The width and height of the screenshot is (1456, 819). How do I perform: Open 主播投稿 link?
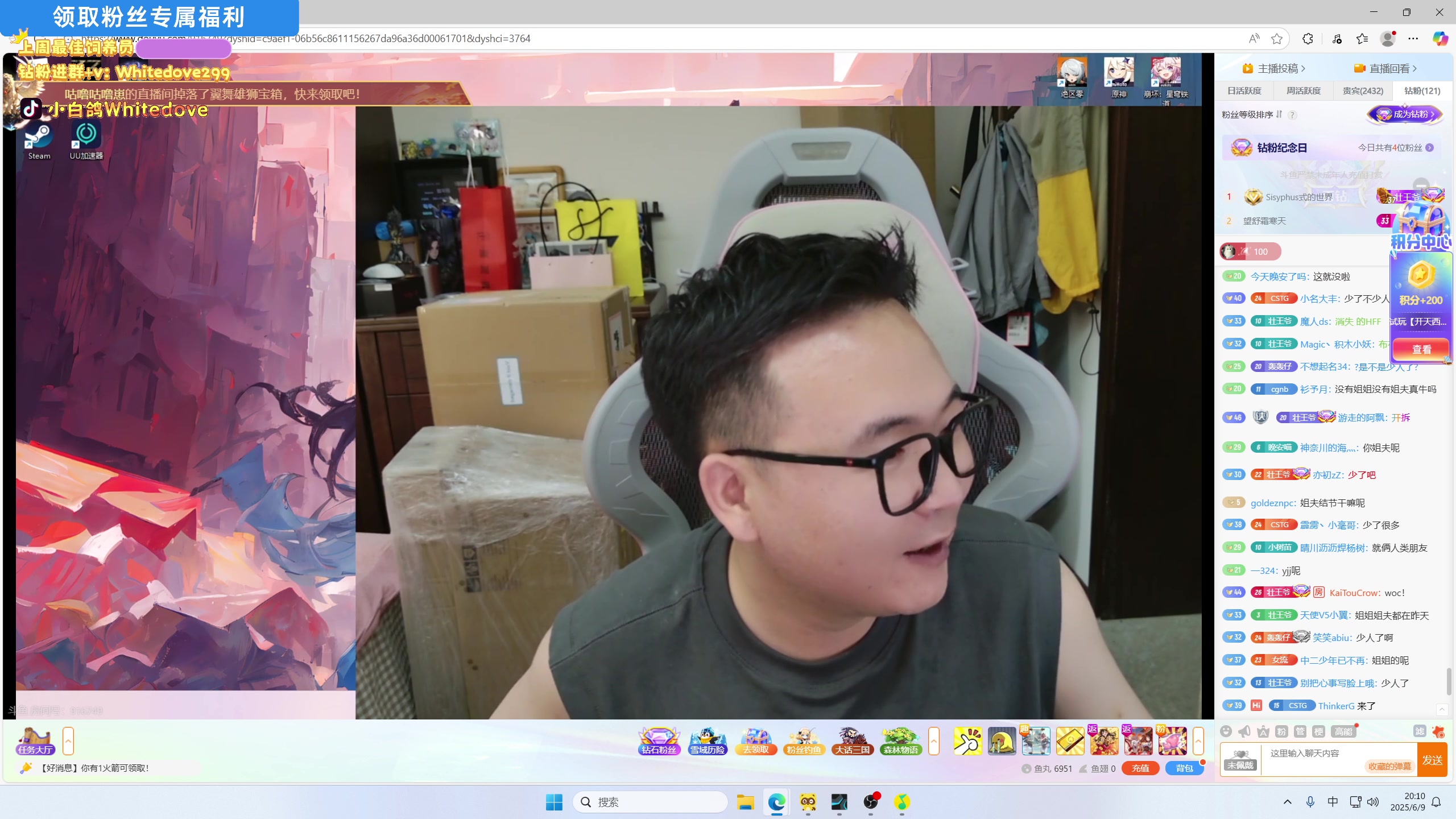(1274, 68)
